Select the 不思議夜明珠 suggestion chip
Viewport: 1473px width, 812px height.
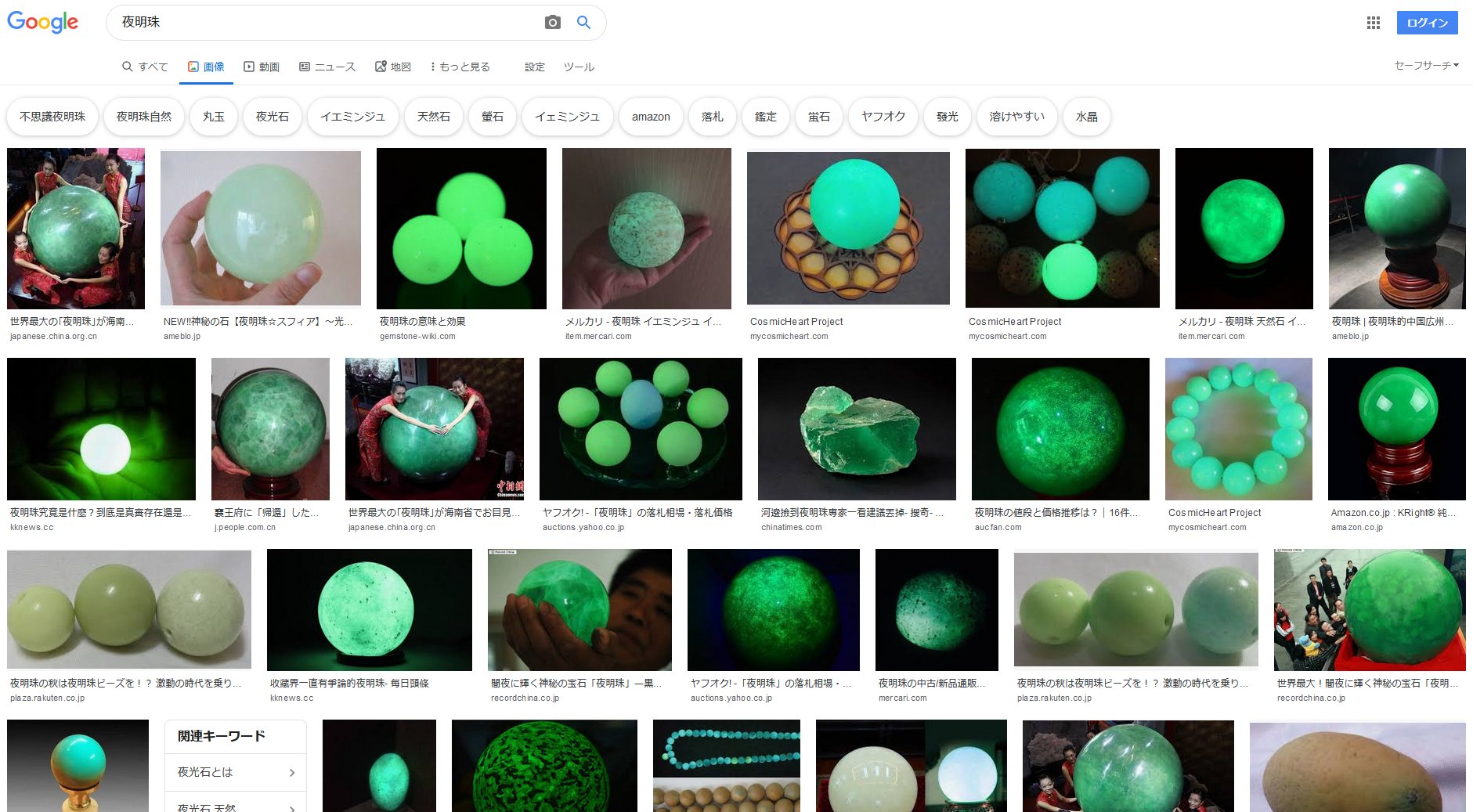[x=52, y=117]
